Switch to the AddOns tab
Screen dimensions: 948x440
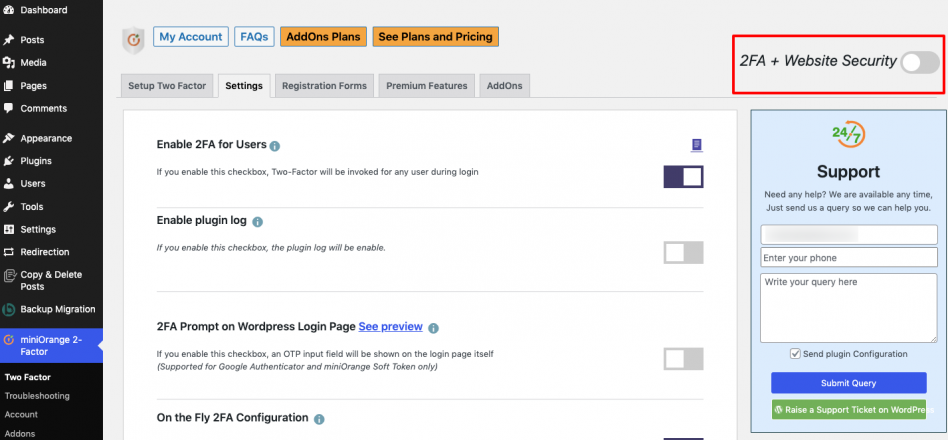point(505,86)
